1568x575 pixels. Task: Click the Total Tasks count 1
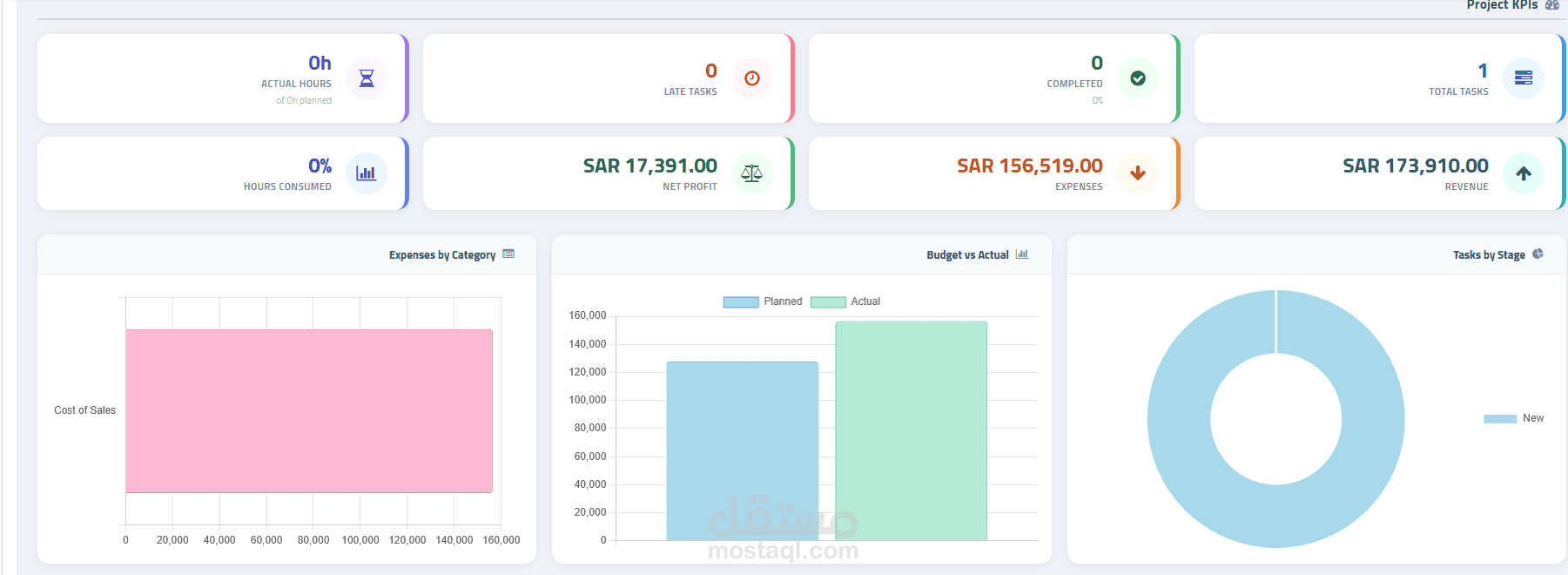[x=1483, y=71]
